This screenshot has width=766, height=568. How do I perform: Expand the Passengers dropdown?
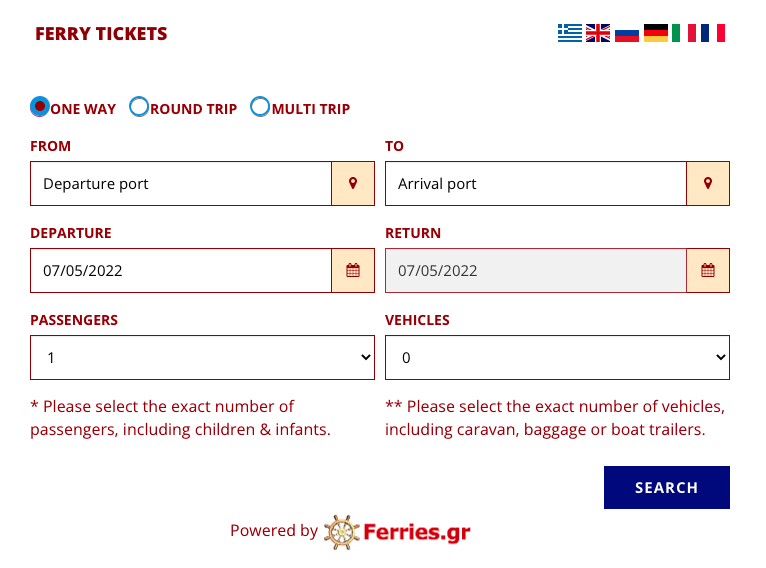pos(202,358)
